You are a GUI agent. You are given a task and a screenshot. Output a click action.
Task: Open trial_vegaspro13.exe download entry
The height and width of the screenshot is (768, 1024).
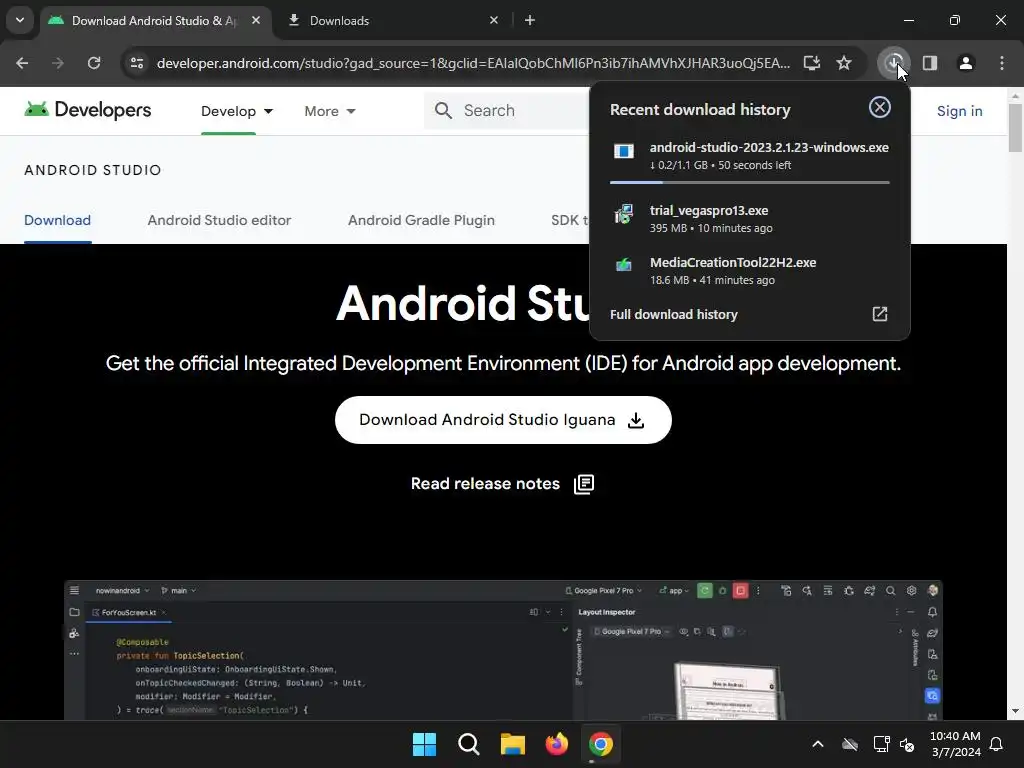coord(750,219)
